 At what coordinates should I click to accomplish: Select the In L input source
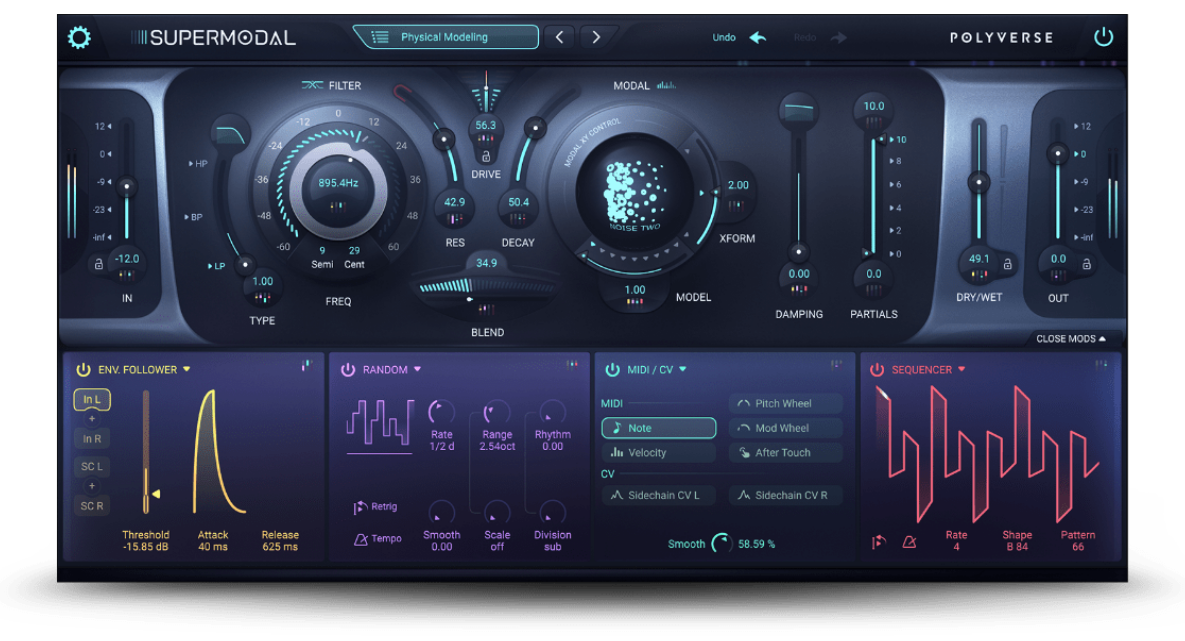tap(91, 399)
